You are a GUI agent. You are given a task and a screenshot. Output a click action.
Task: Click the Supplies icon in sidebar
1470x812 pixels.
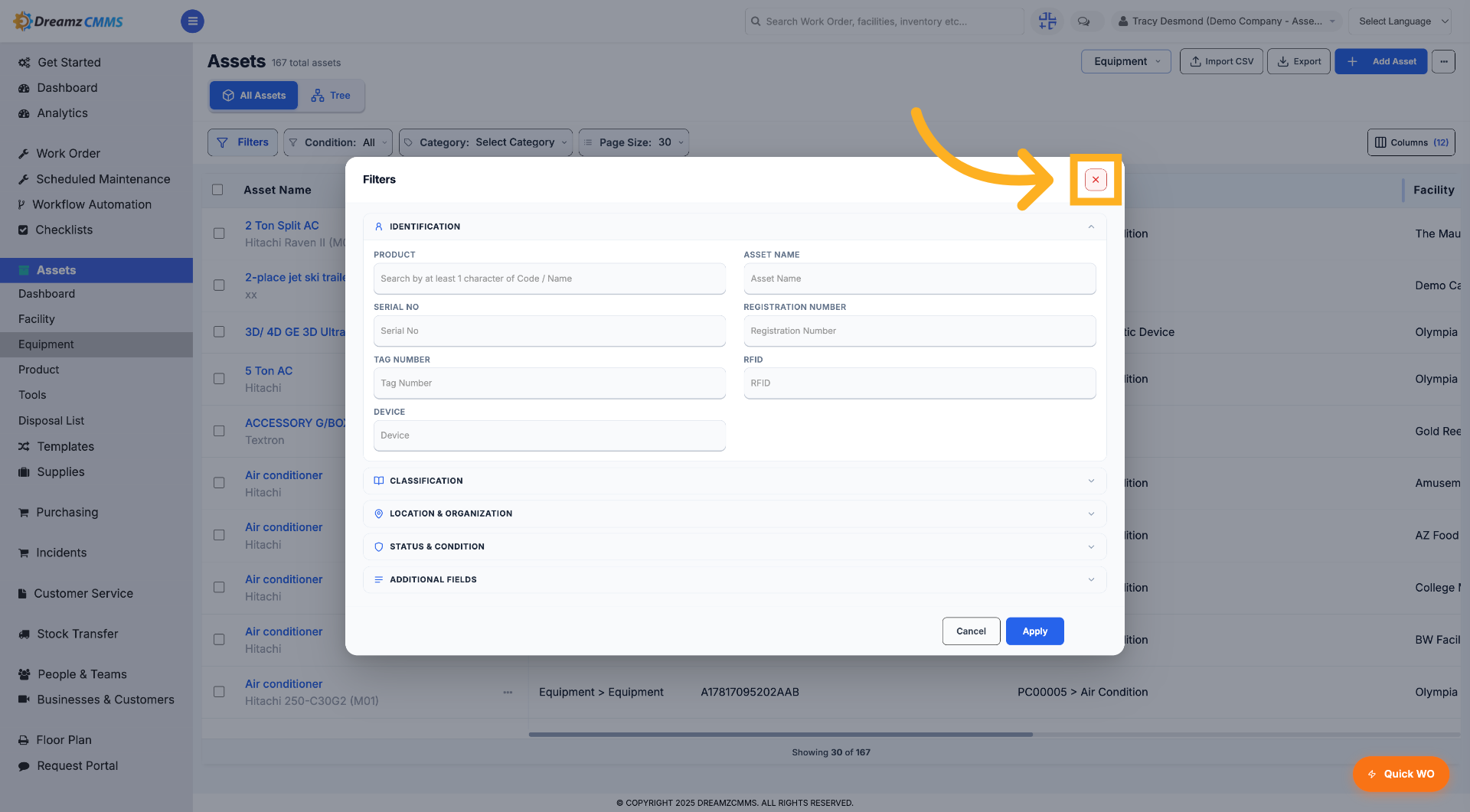[24, 472]
